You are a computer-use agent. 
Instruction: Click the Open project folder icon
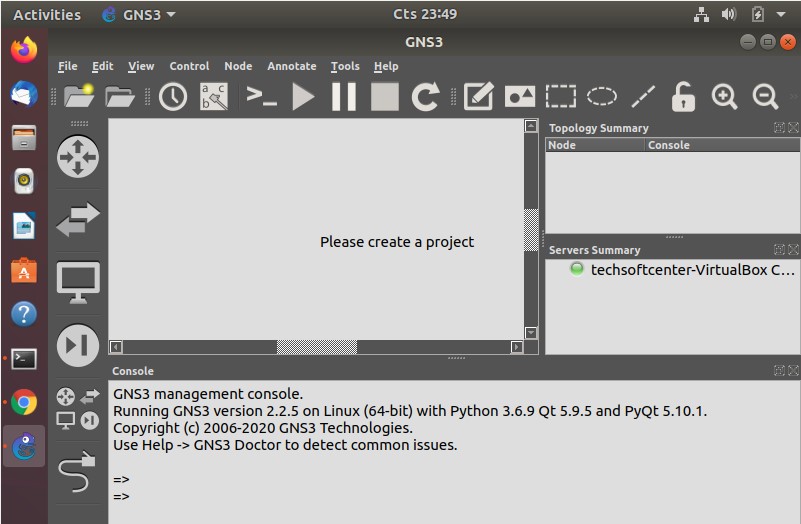point(120,96)
